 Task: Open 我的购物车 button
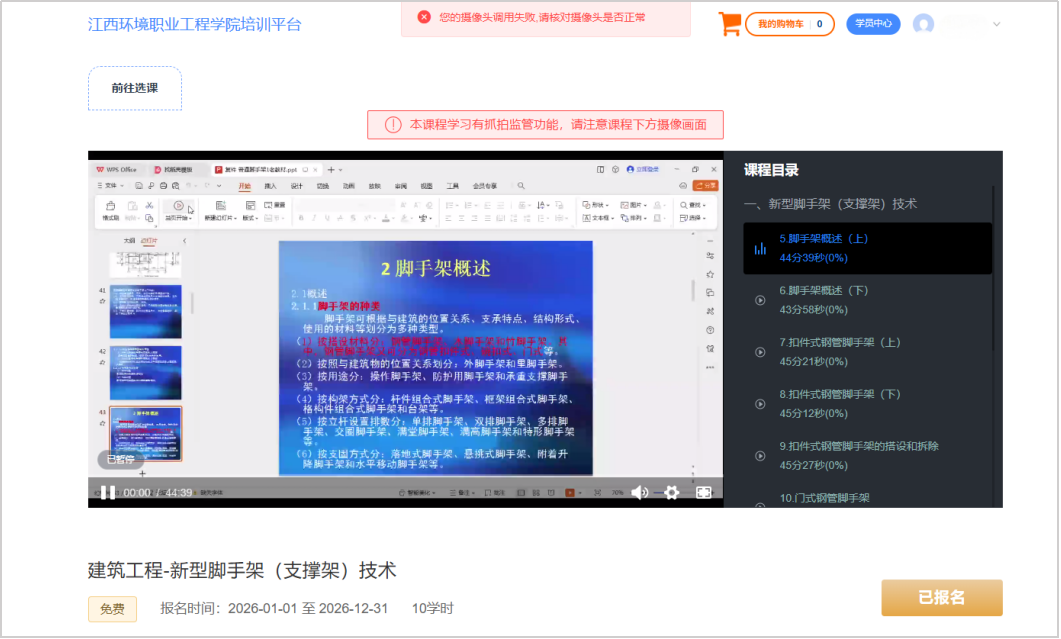click(x=790, y=24)
